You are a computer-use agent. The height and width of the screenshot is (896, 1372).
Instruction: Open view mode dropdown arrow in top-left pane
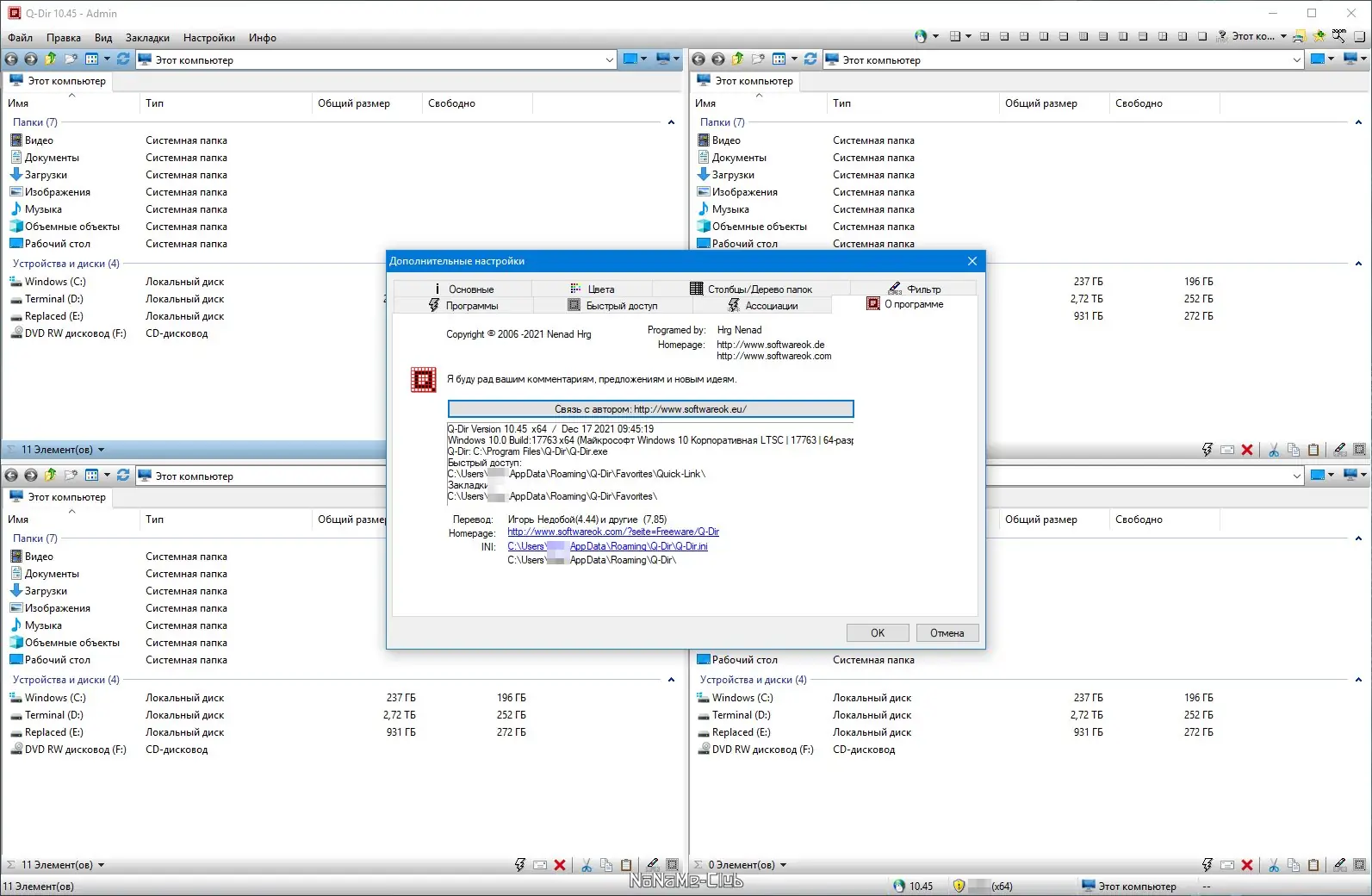(107, 59)
